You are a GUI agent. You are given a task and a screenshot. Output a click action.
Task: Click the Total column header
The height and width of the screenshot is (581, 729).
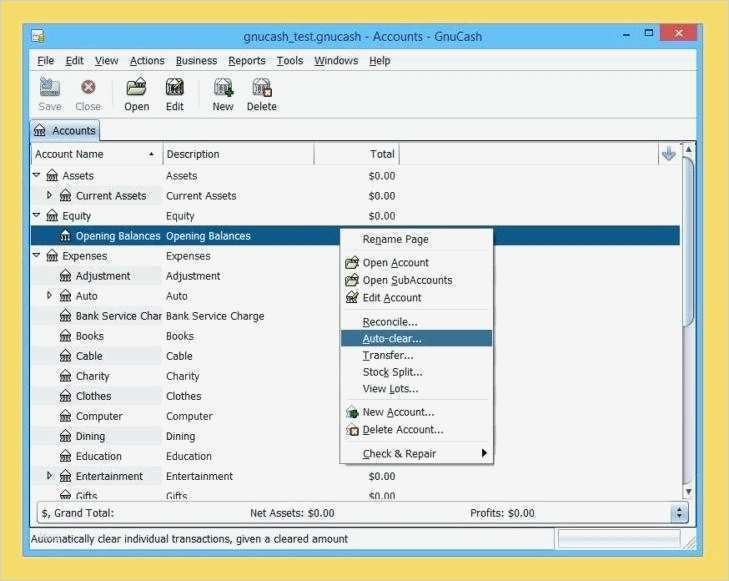click(357, 154)
